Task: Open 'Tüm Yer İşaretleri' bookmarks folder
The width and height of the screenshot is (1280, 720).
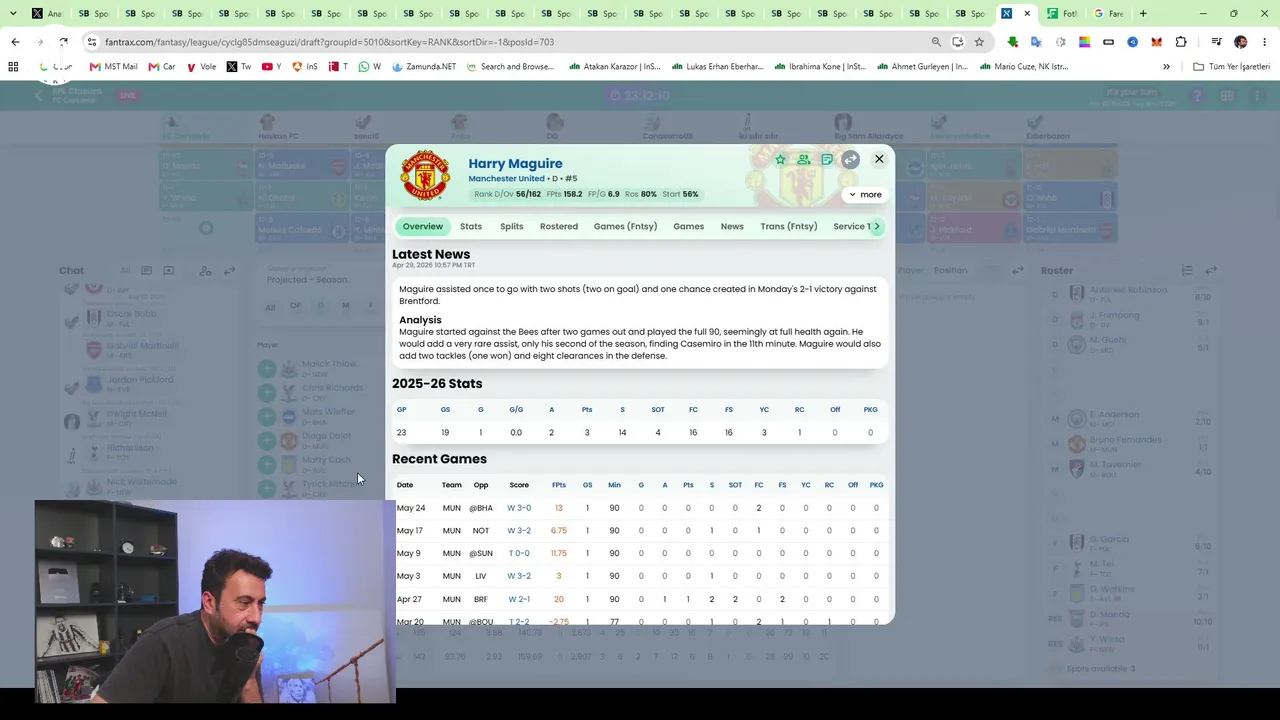Action: click(1231, 67)
